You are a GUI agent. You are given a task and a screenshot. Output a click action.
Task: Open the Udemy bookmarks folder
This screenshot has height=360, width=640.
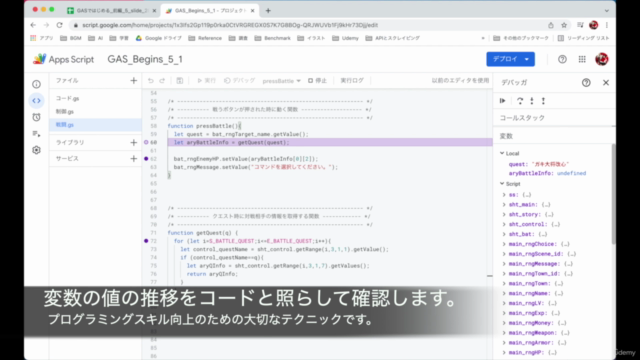(345, 38)
